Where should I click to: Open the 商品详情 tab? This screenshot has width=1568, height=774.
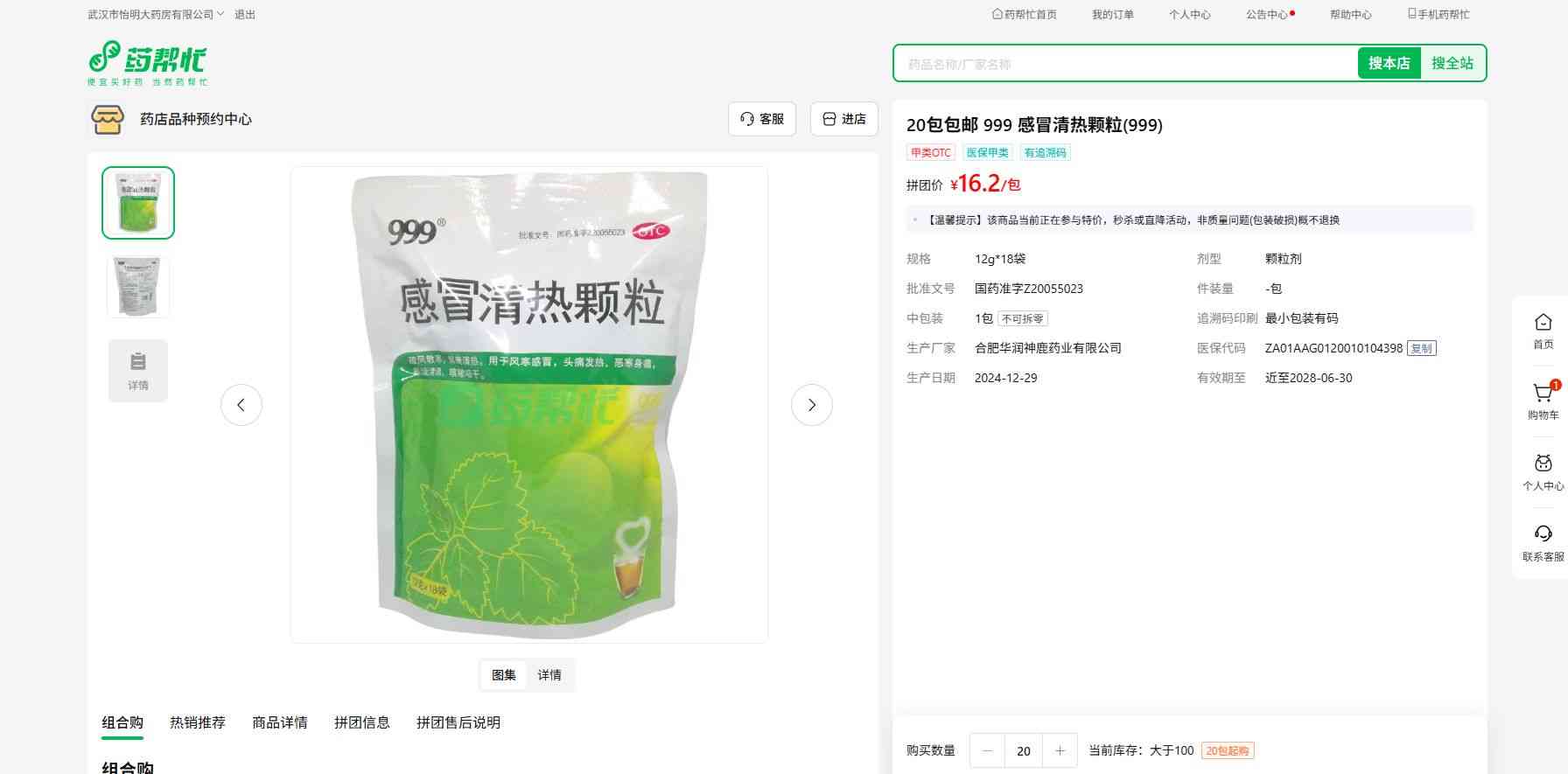tap(280, 722)
